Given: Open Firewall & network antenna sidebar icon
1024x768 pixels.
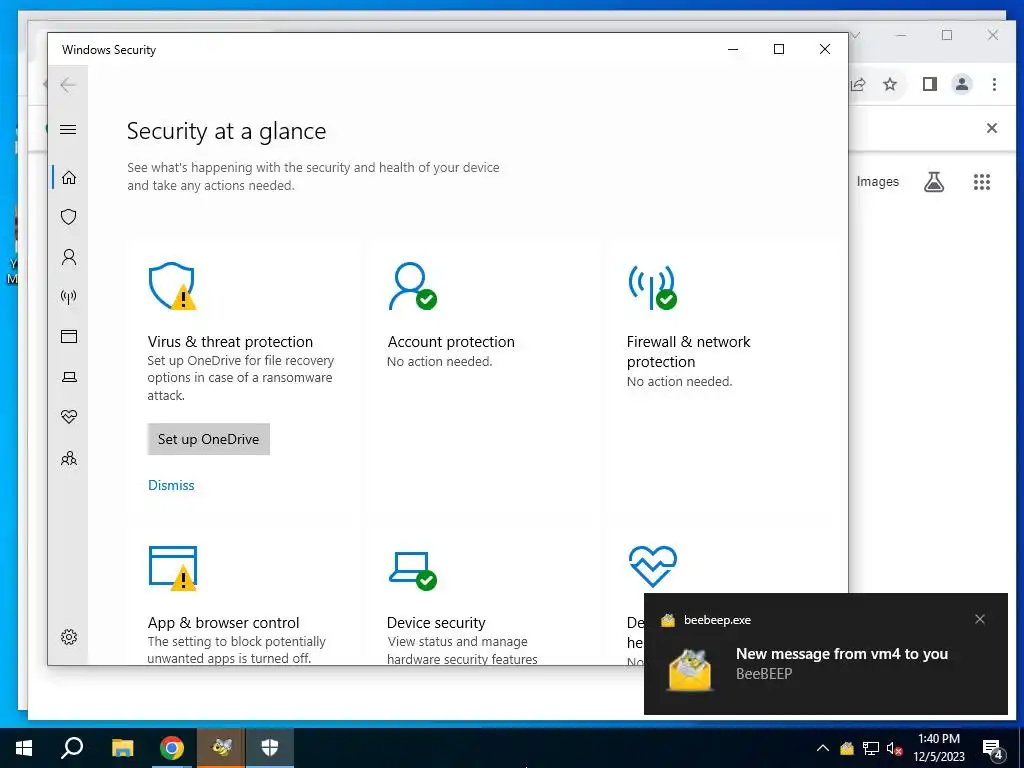Looking at the screenshot, I should 69,297.
